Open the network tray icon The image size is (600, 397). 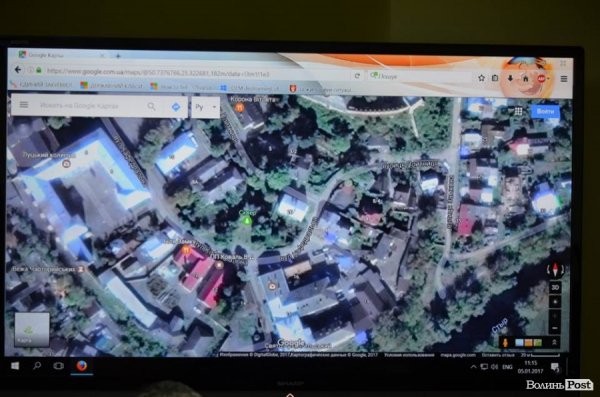tap(484, 367)
